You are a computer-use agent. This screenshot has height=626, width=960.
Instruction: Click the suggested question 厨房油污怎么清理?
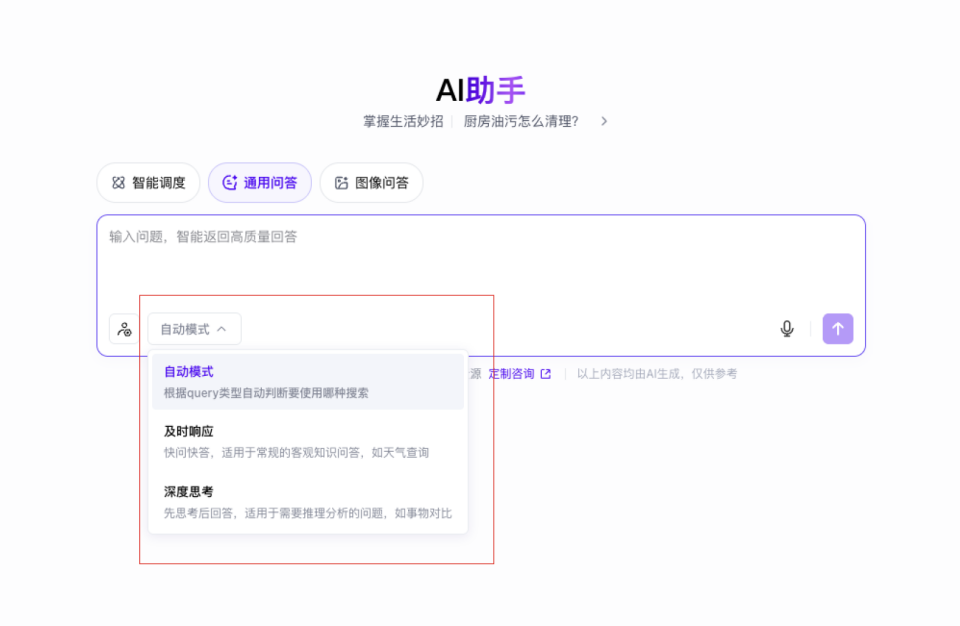521,121
